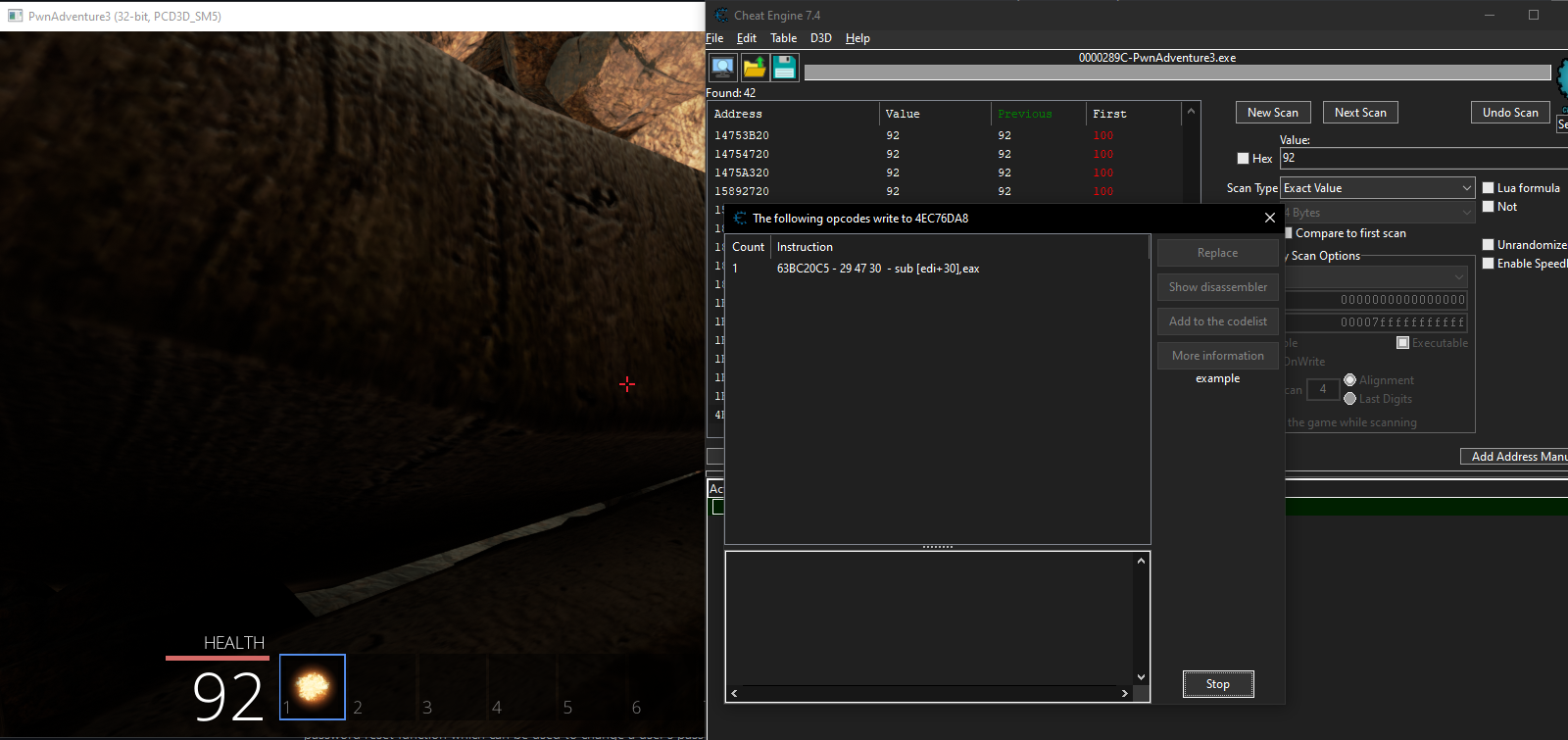This screenshot has width=1568, height=740.
Task: Click the Count column header
Action: click(x=748, y=247)
